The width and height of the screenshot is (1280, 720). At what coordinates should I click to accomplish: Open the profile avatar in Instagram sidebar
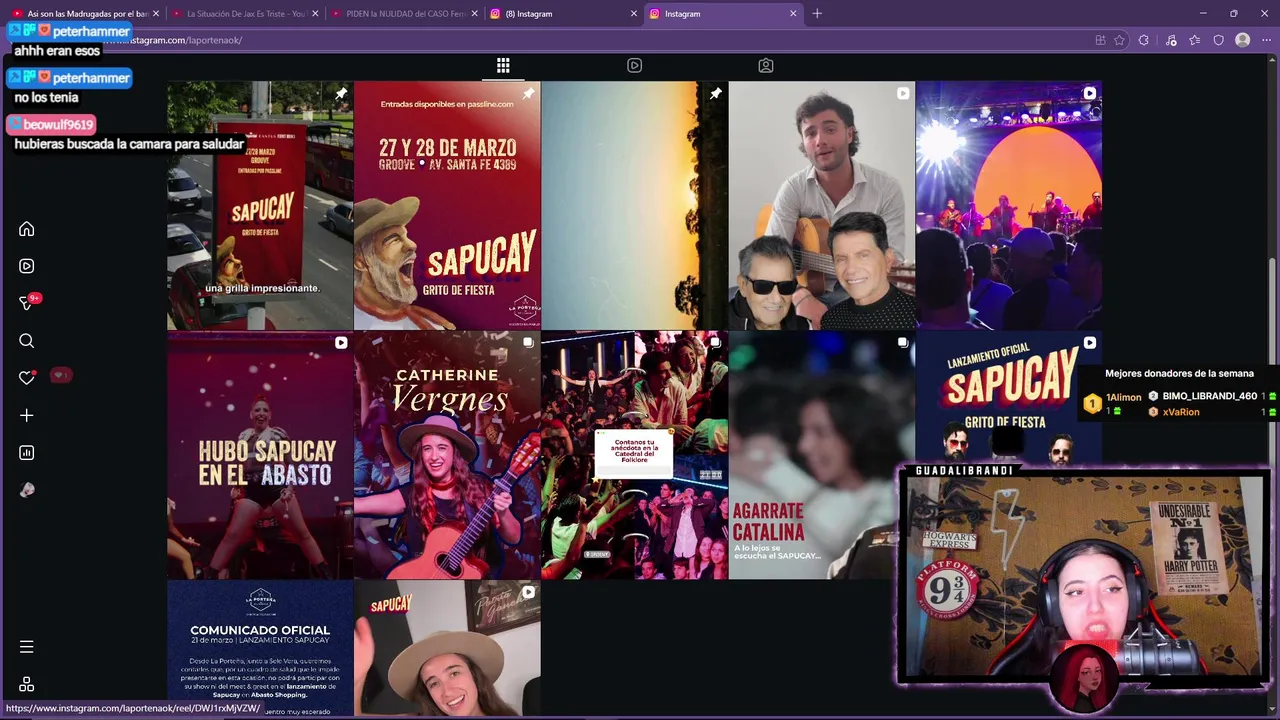tap(27, 490)
